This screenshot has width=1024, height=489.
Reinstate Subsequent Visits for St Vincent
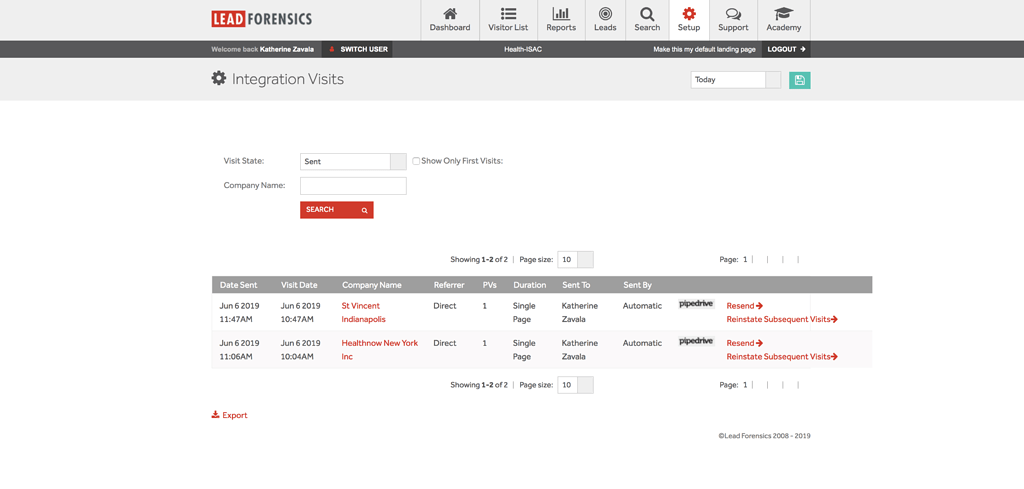click(782, 319)
